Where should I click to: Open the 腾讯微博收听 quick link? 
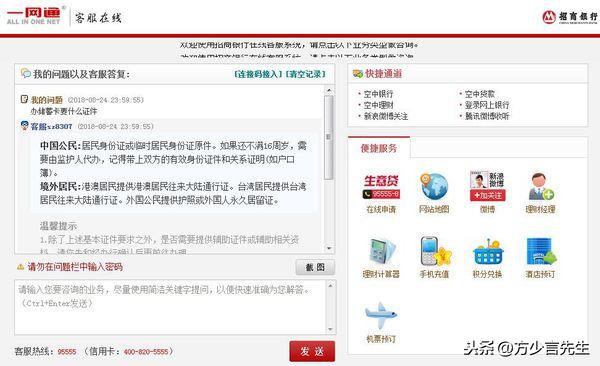[487, 116]
